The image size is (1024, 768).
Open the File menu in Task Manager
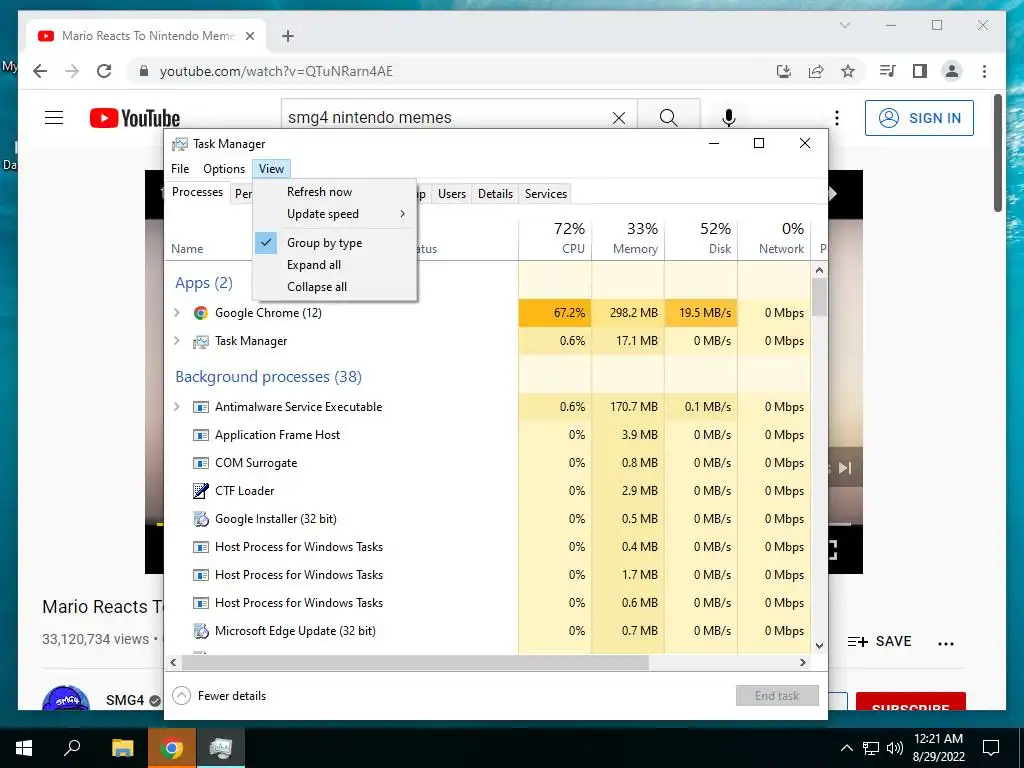click(x=180, y=168)
